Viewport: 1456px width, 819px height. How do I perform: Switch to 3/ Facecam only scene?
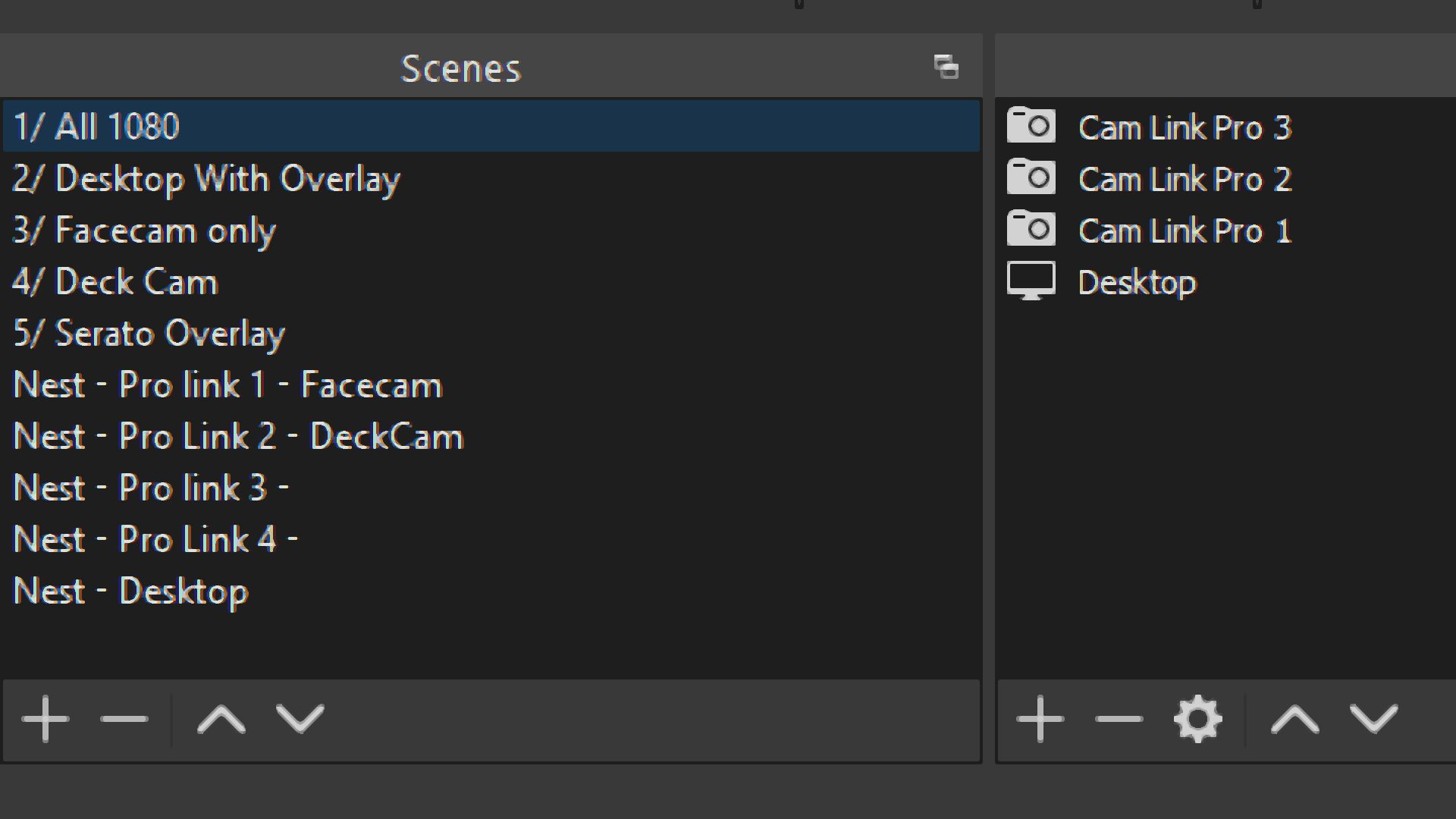coord(491,230)
